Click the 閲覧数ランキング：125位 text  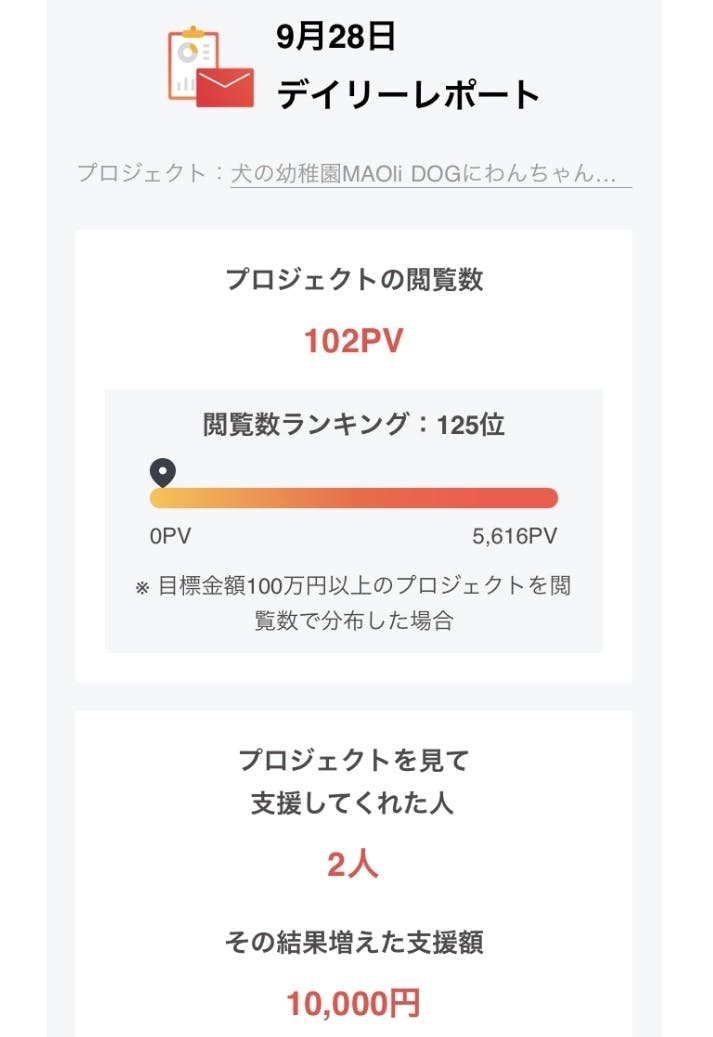(354, 425)
